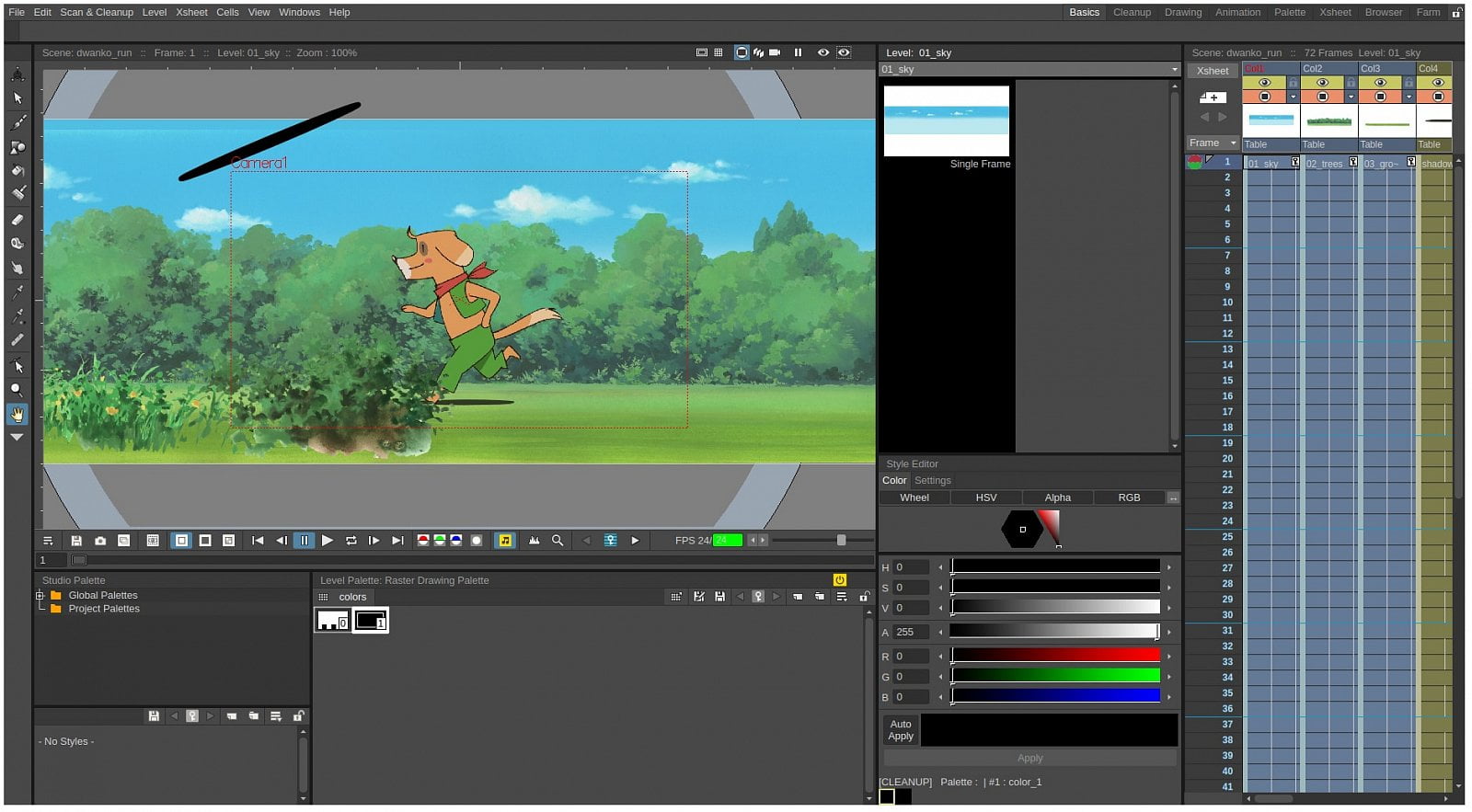Expand the Global Palettes tree item
The height and width of the screenshot is (812, 1472).
pos(40,596)
